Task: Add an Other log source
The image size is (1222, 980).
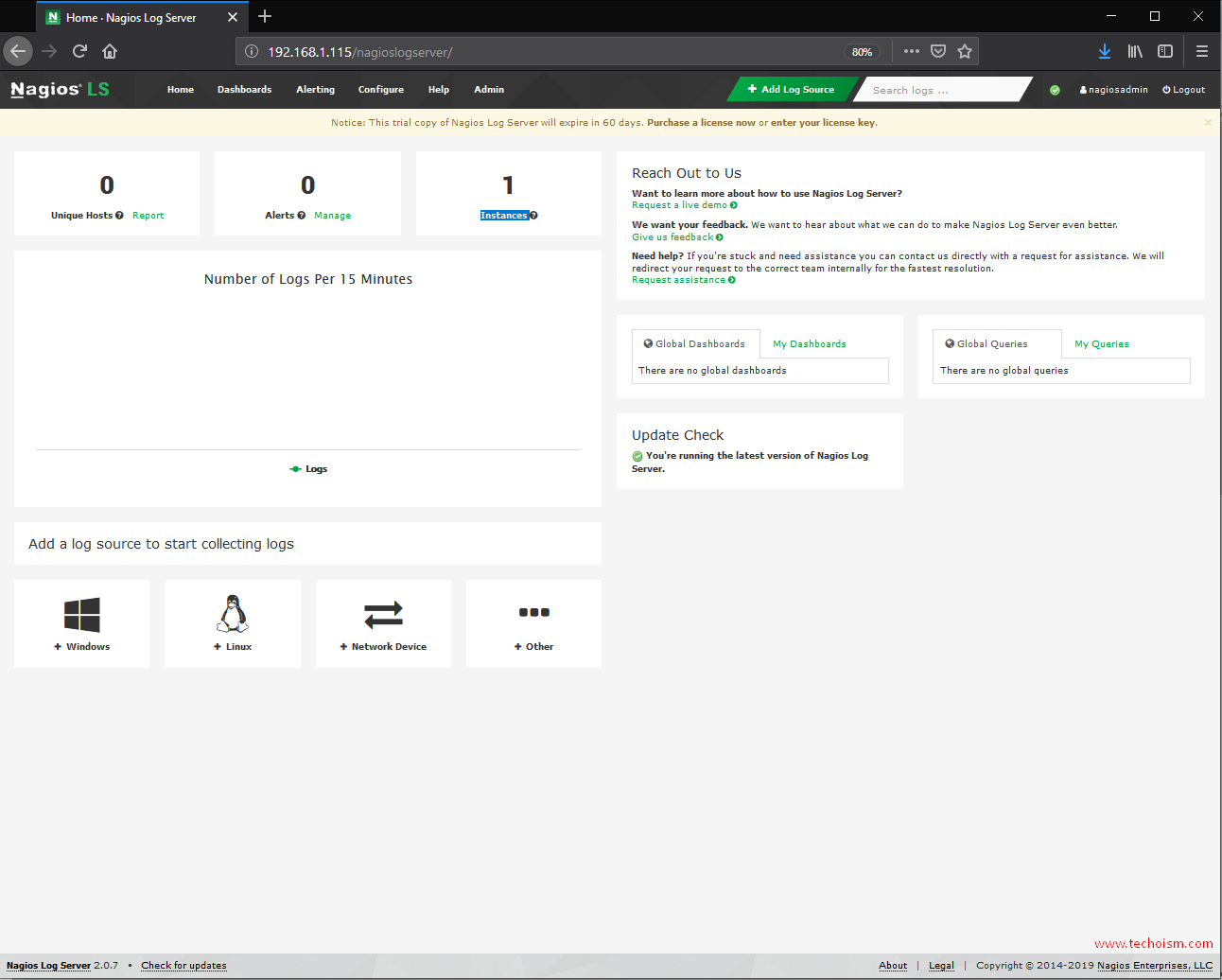Action: (533, 623)
